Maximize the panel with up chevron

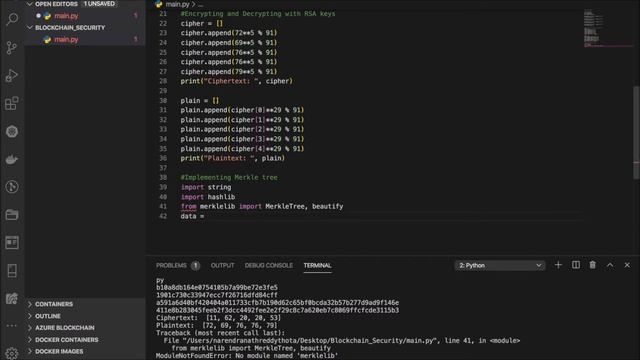(610, 265)
